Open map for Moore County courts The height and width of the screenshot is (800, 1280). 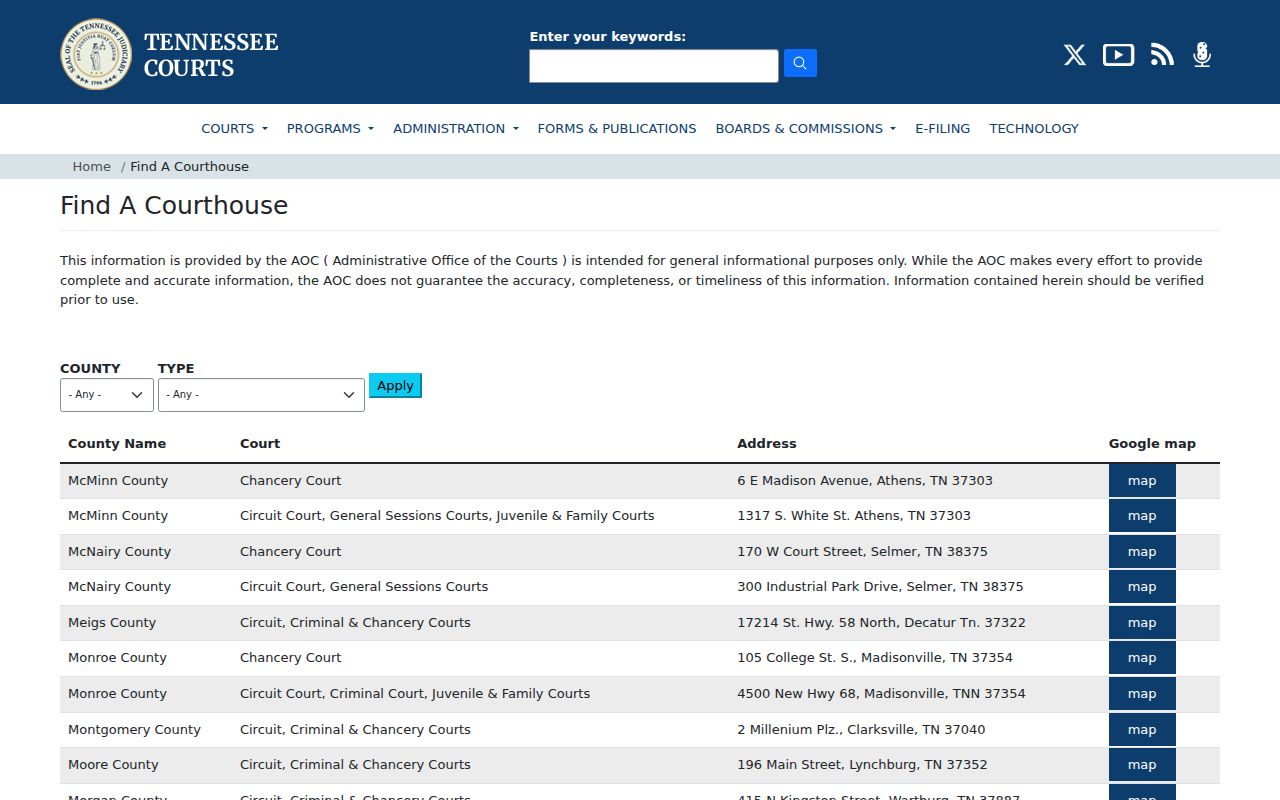tap(1142, 765)
